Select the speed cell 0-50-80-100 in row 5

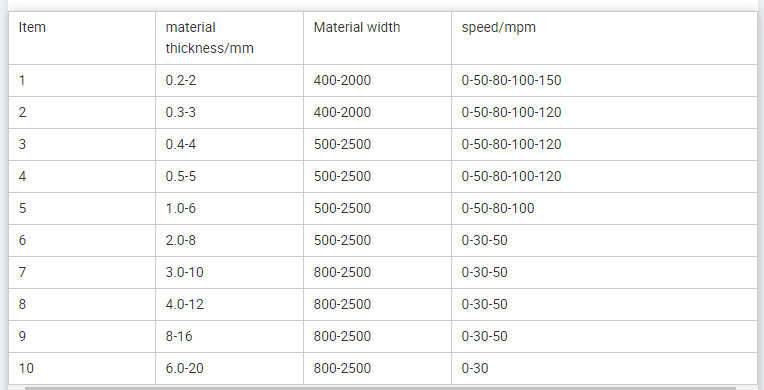(x=604, y=209)
